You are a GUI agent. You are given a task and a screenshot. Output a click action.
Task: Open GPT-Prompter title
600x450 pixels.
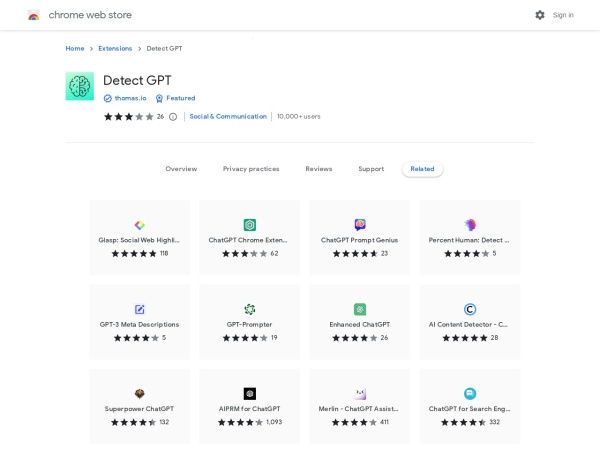249,324
